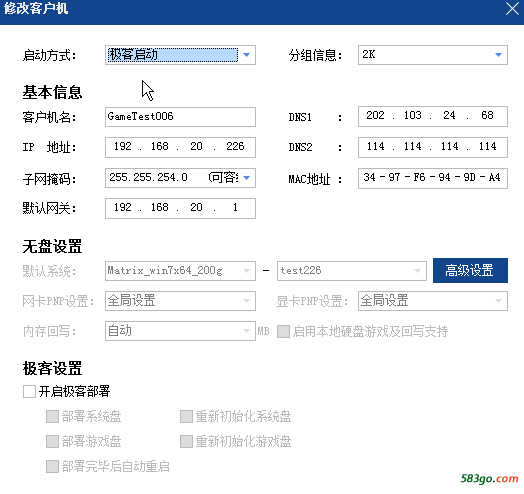Viewport: 524px width, 494px height.
Task: Open the 启动方式 dropdown
Action: 180,55
